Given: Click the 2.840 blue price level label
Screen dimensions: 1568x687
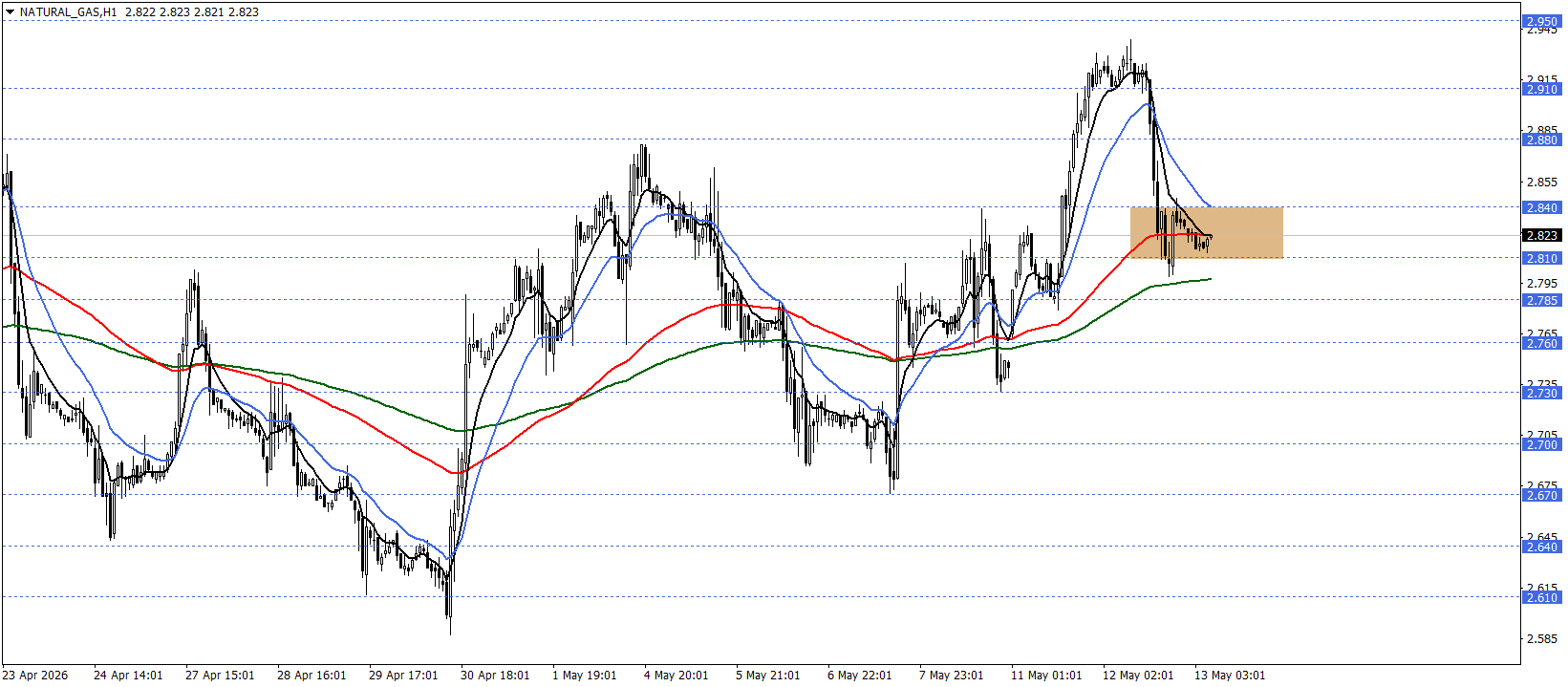Looking at the screenshot, I should coord(1541,207).
